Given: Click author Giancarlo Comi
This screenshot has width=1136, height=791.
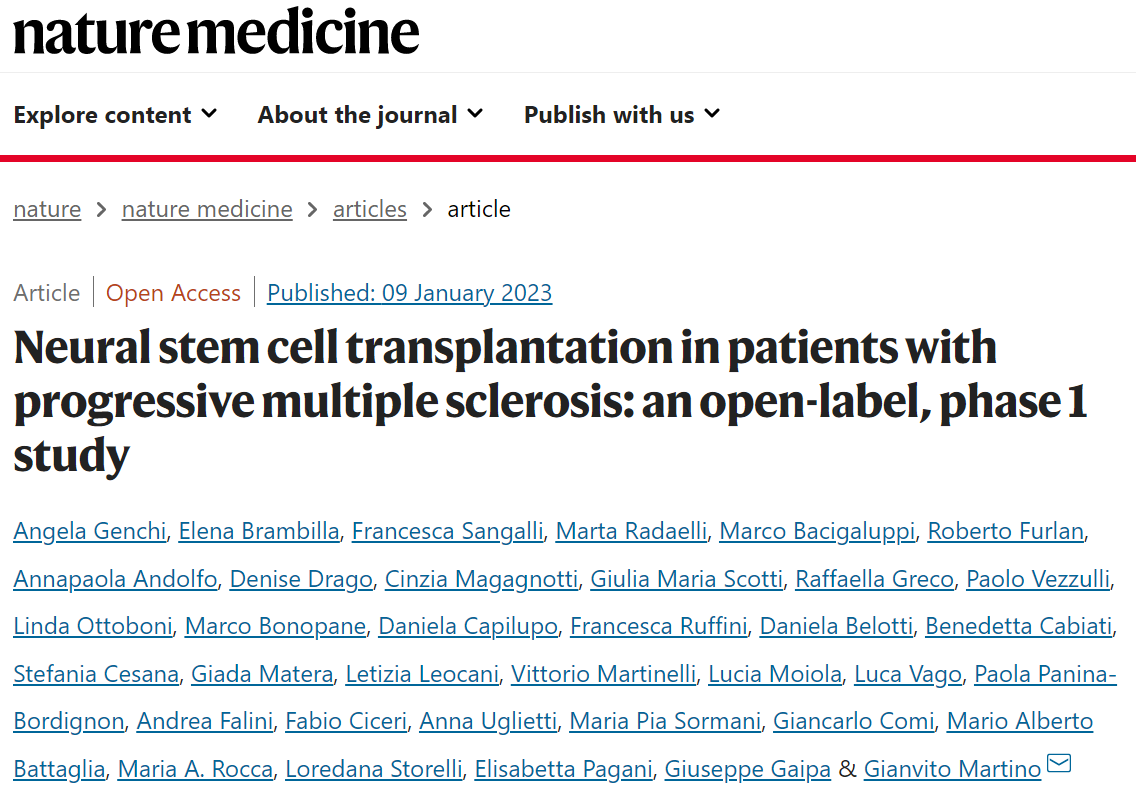Looking at the screenshot, I should pyautogui.click(x=855, y=721).
